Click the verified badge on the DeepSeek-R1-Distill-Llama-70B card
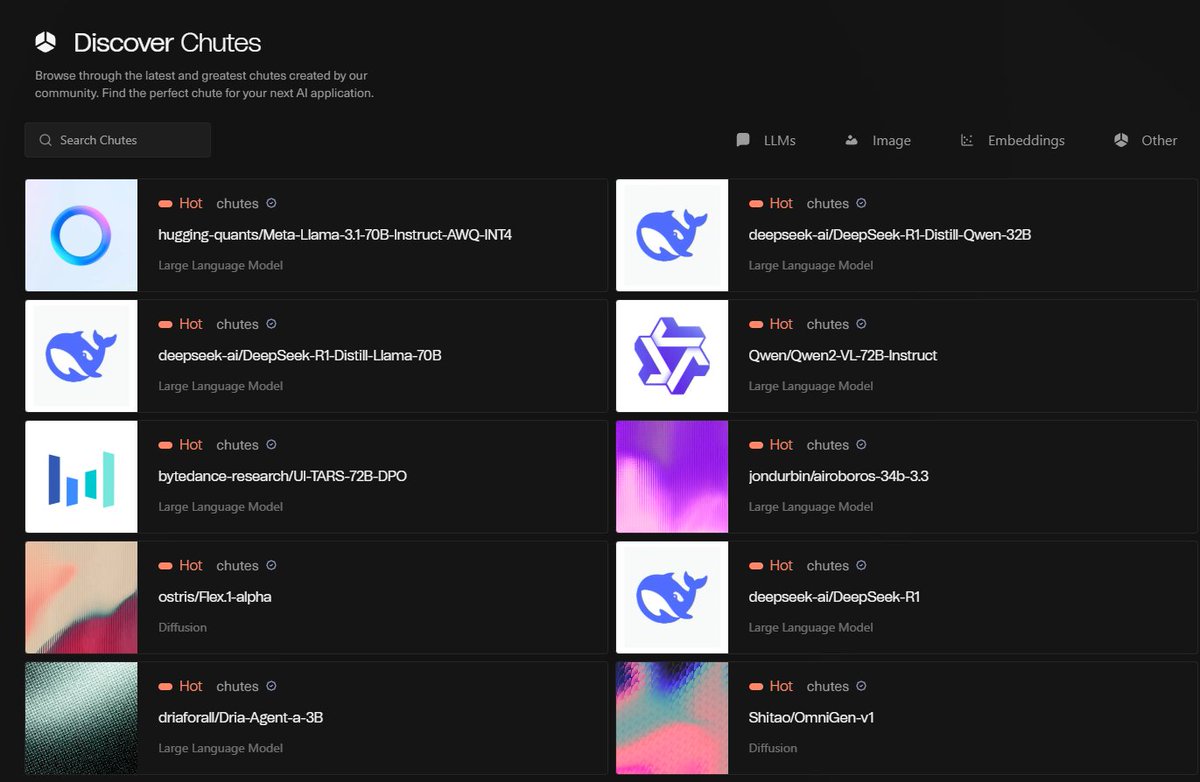1200x782 pixels. 271,324
